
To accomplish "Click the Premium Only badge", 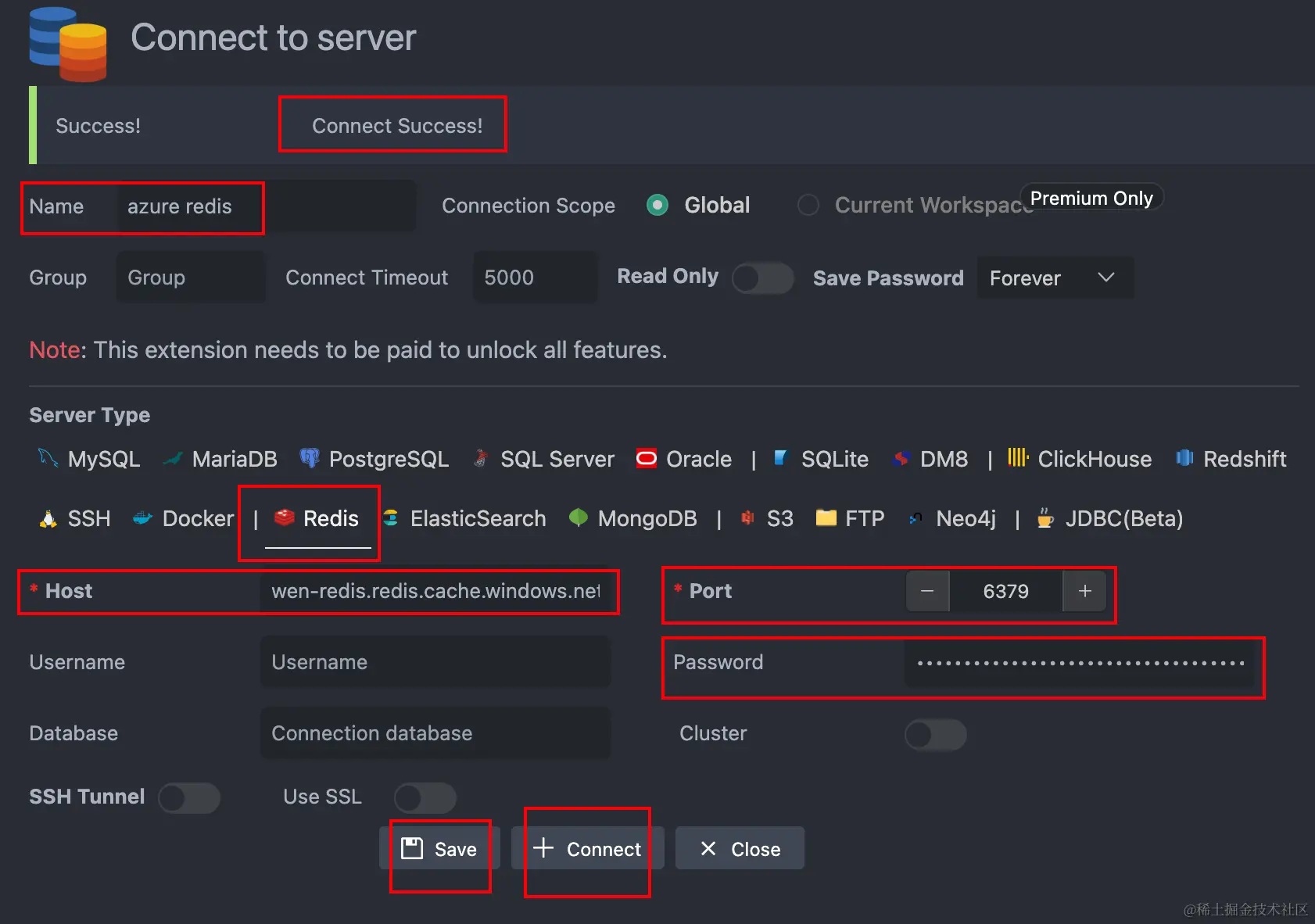I will 1091,198.
